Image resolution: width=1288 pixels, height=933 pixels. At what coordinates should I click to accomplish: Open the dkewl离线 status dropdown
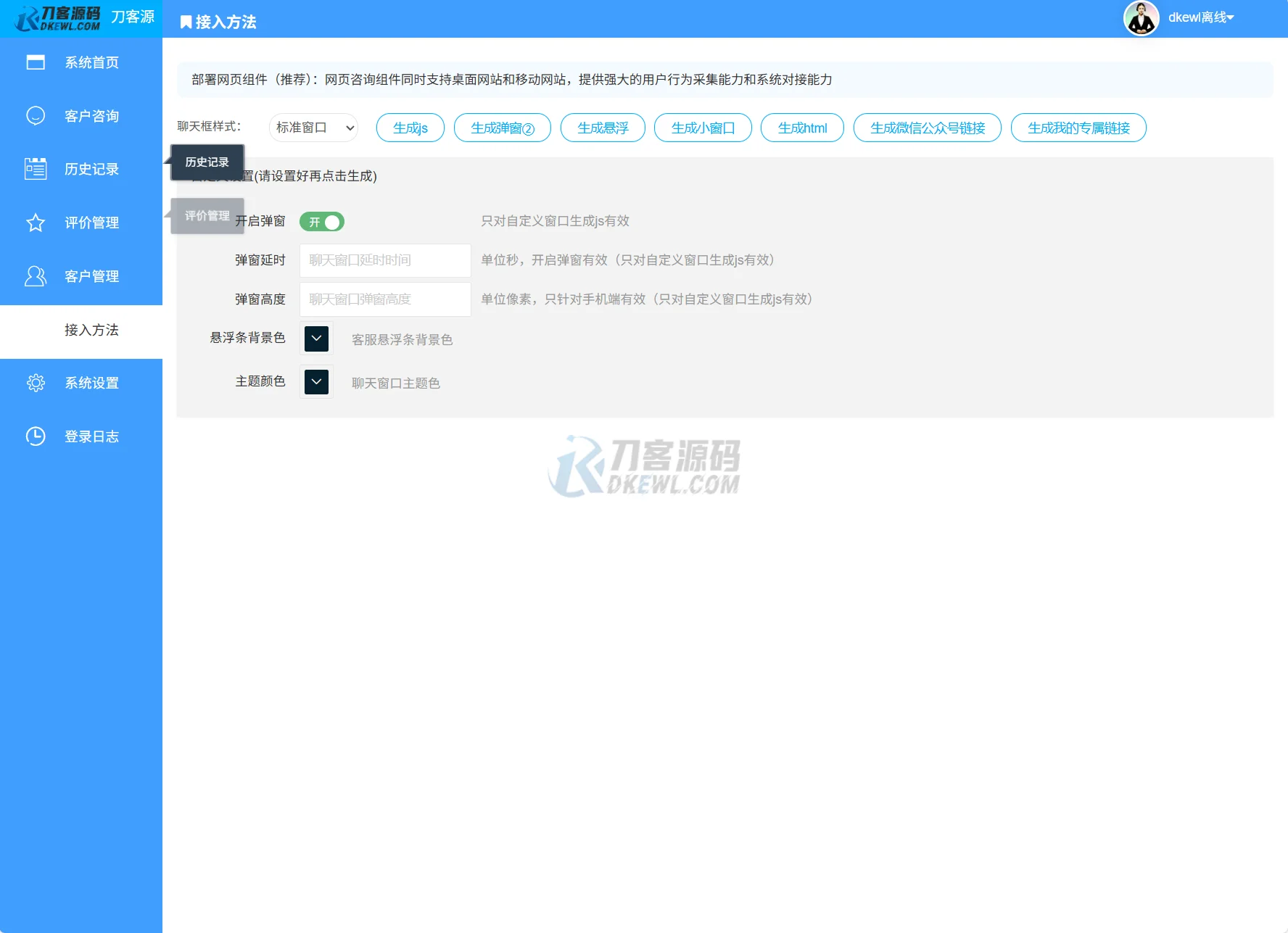pyautogui.click(x=1200, y=17)
